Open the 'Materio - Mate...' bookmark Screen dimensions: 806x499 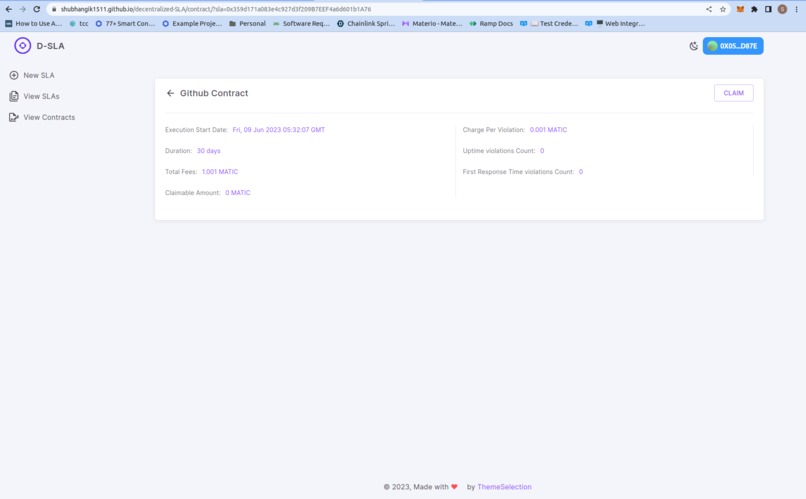432,24
